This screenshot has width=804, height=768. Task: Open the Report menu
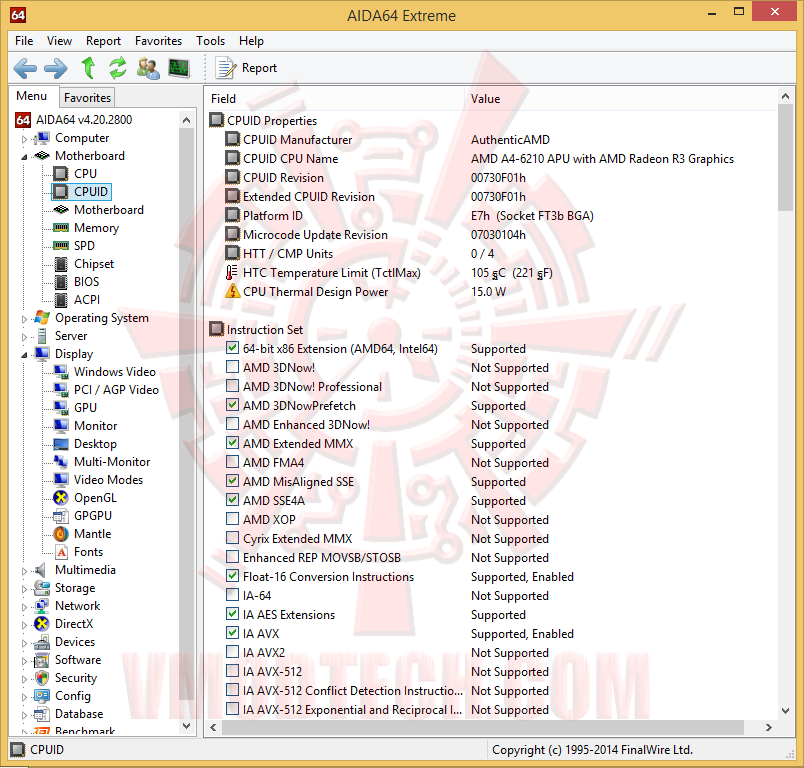(103, 41)
